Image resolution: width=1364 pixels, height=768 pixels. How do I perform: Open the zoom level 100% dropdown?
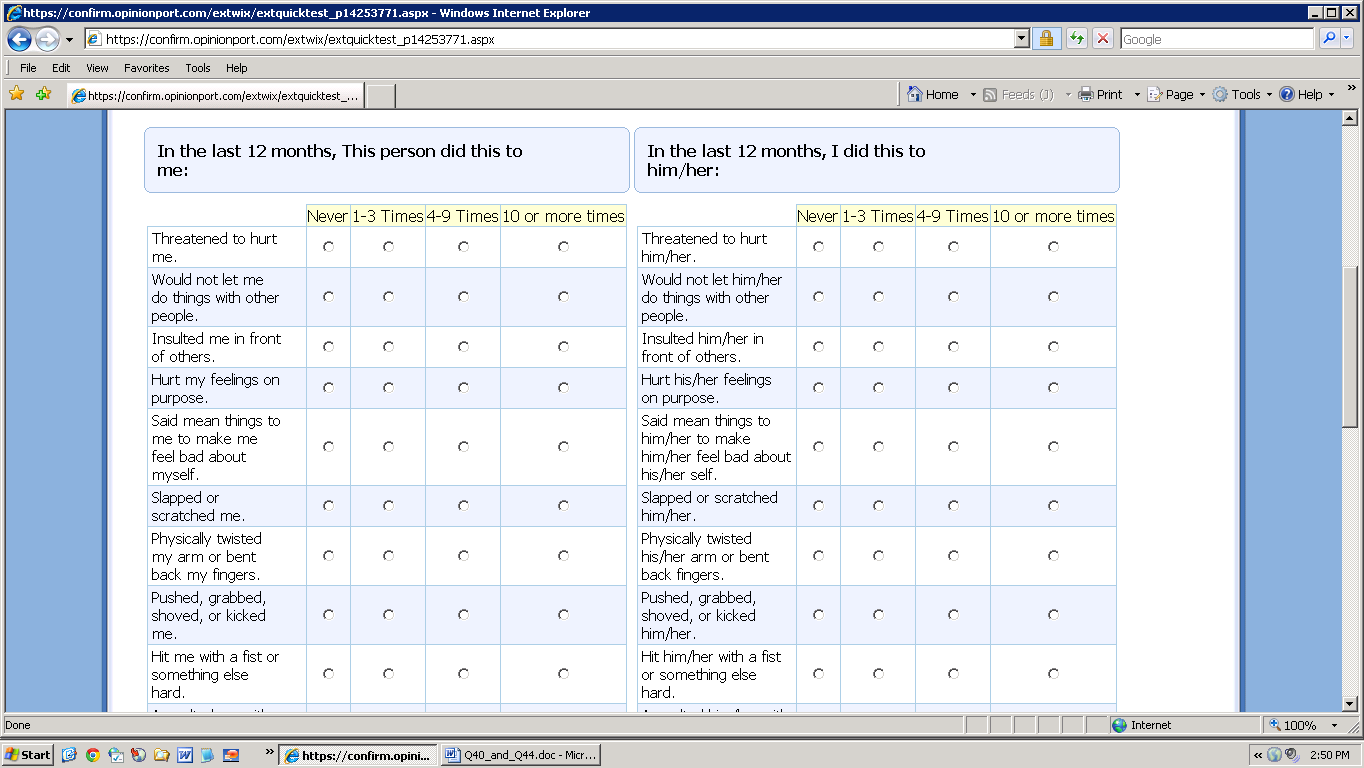point(1334,725)
